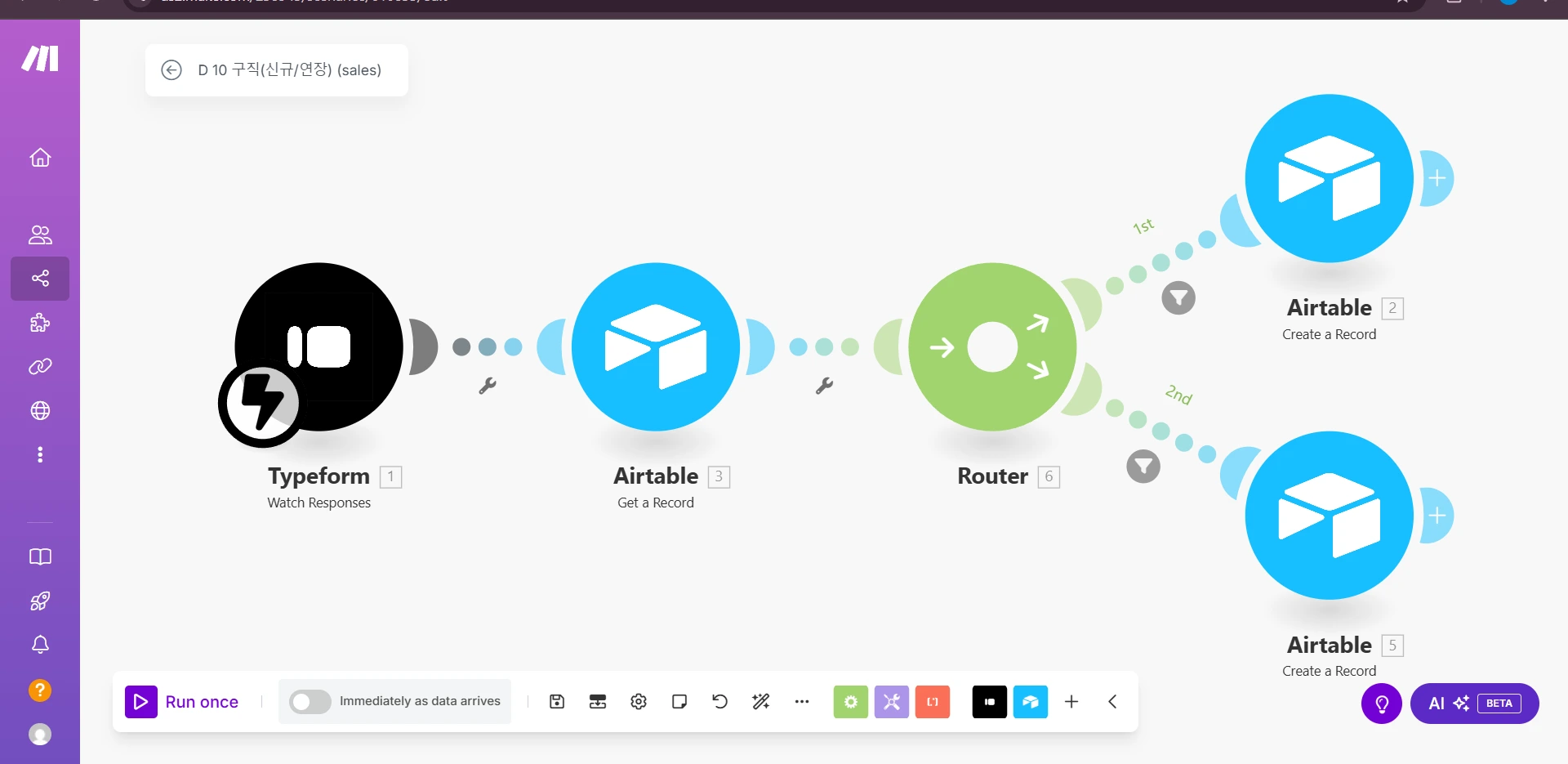Open Templates from the left sidebar
The width and height of the screenshot is (1568, 764).
click(x=39, y=323)
